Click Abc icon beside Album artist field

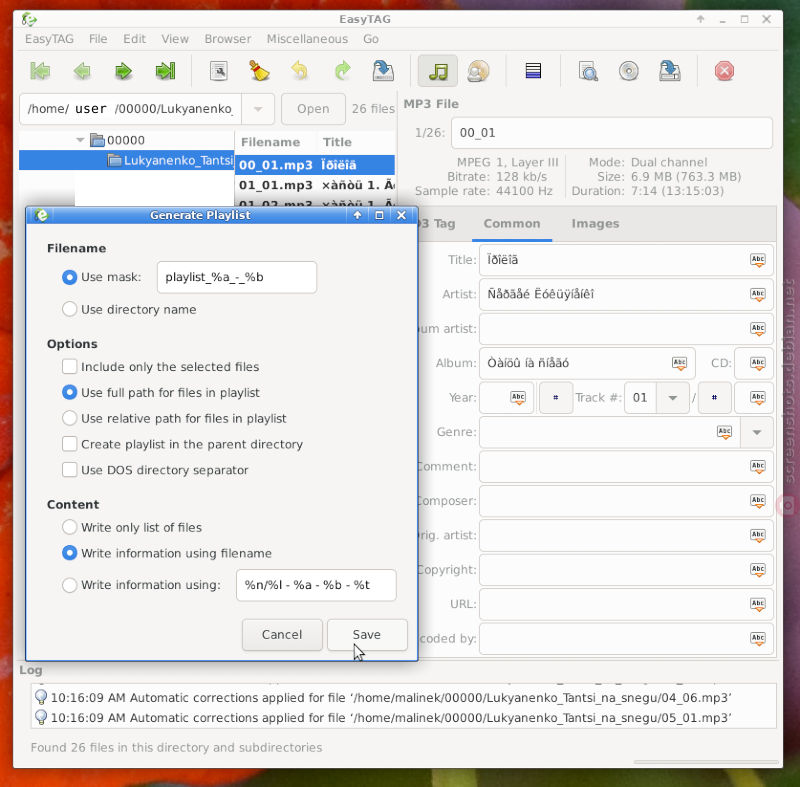pyautogui.click(x=758, y=328)
